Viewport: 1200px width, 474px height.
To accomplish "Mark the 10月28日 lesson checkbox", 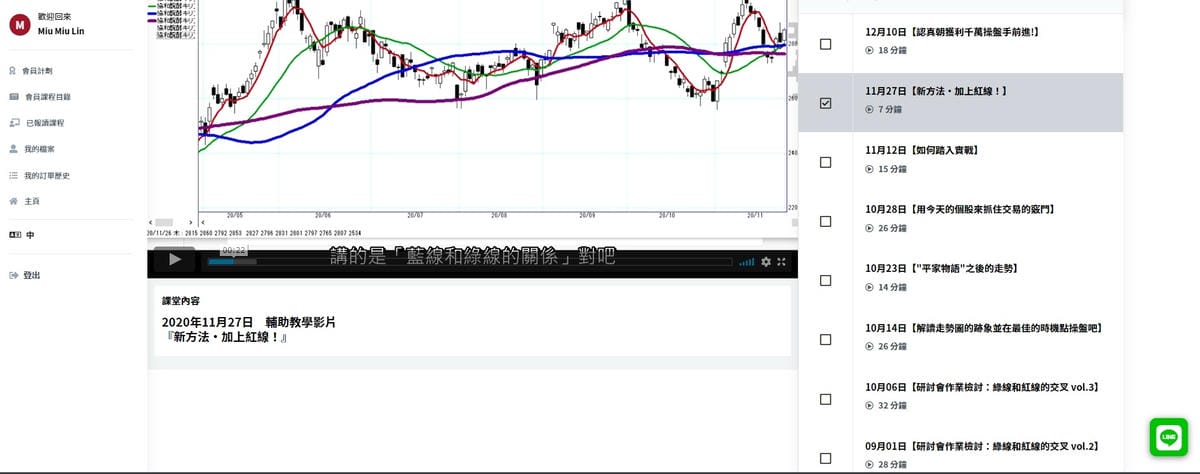I will tap(825, 221).
